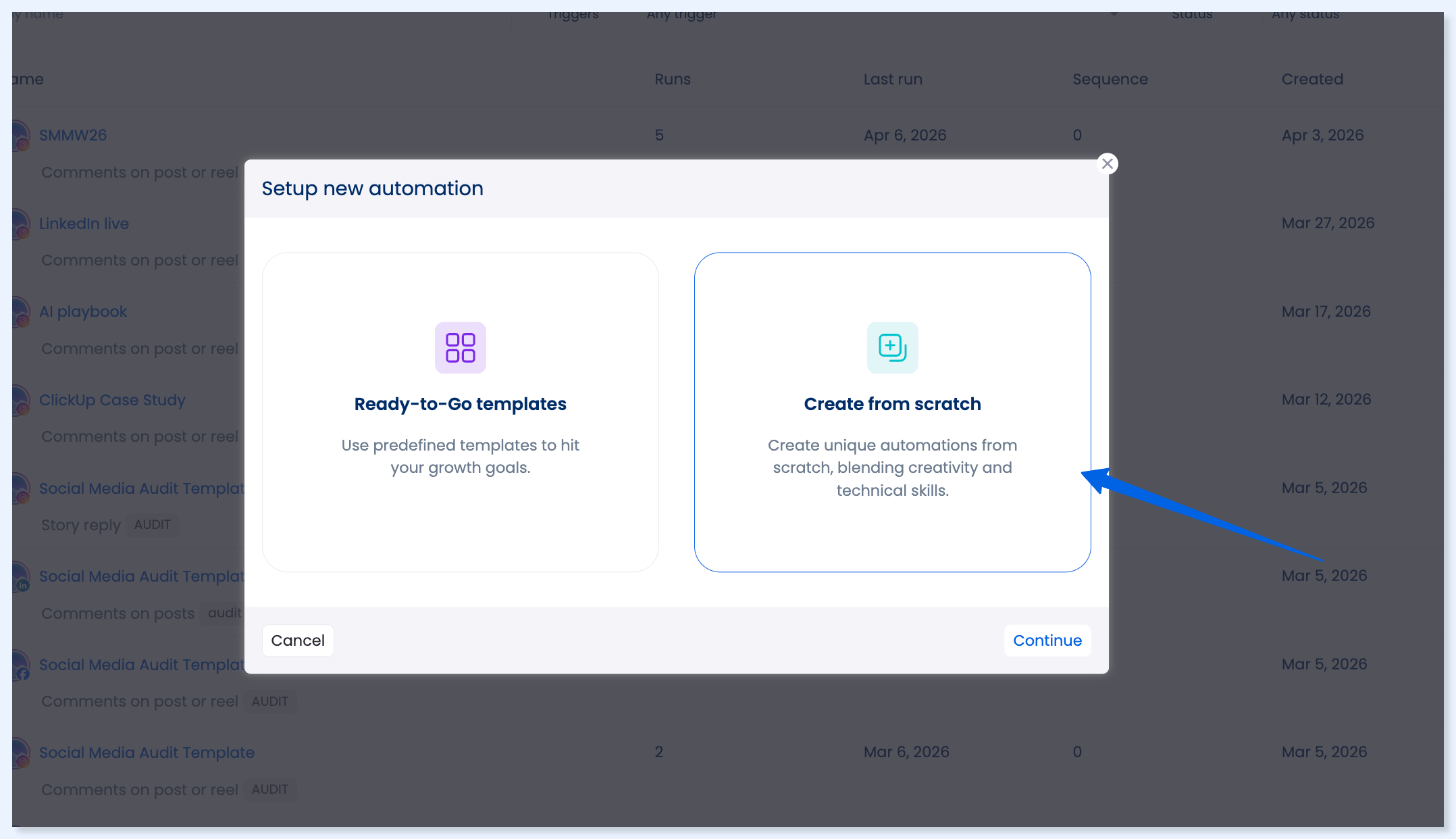The height and width of the screenshot is (839, 1456).
Task: Click the AI playbook account avatar icon
Action: 20,311
